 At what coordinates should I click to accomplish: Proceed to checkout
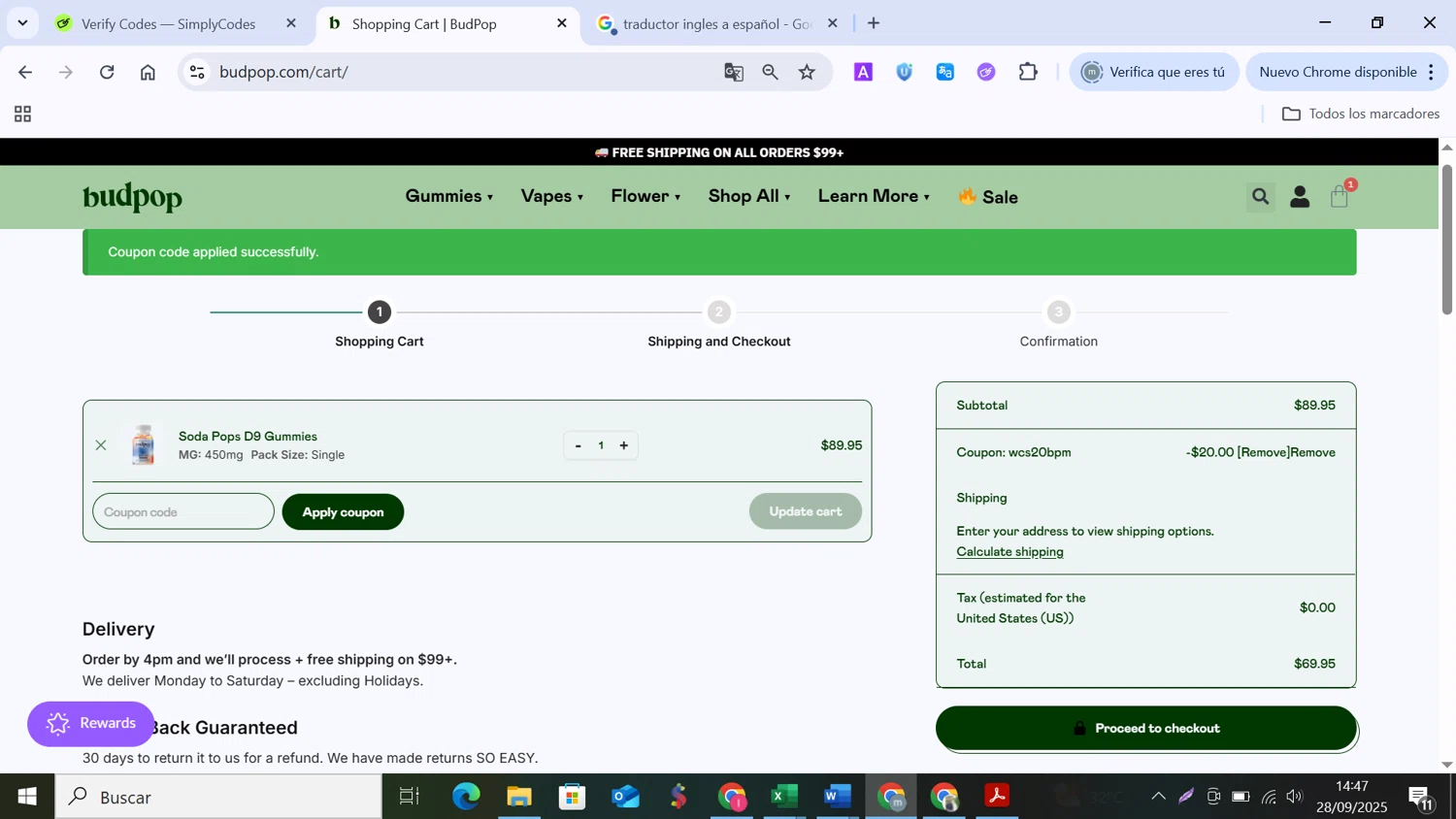(x=1146, y=728)
